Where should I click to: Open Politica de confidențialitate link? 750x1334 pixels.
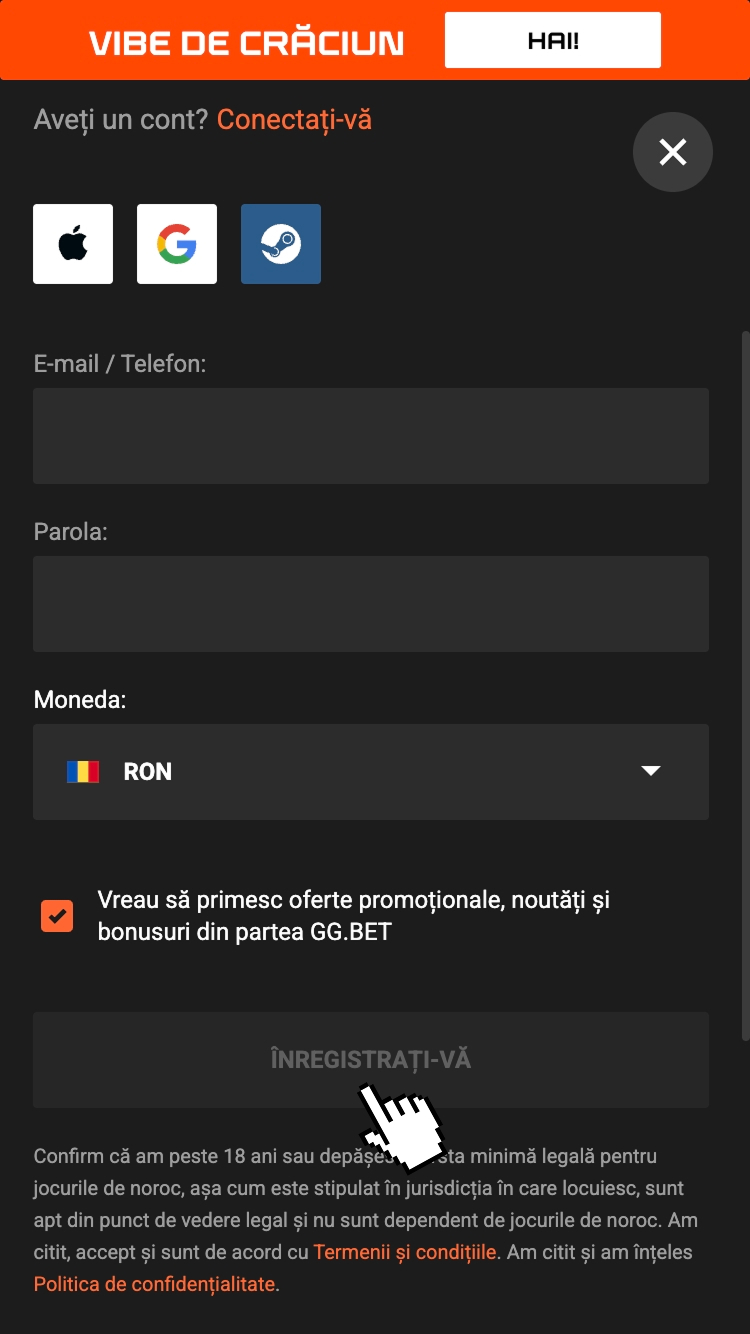[x=154, y=1284]
